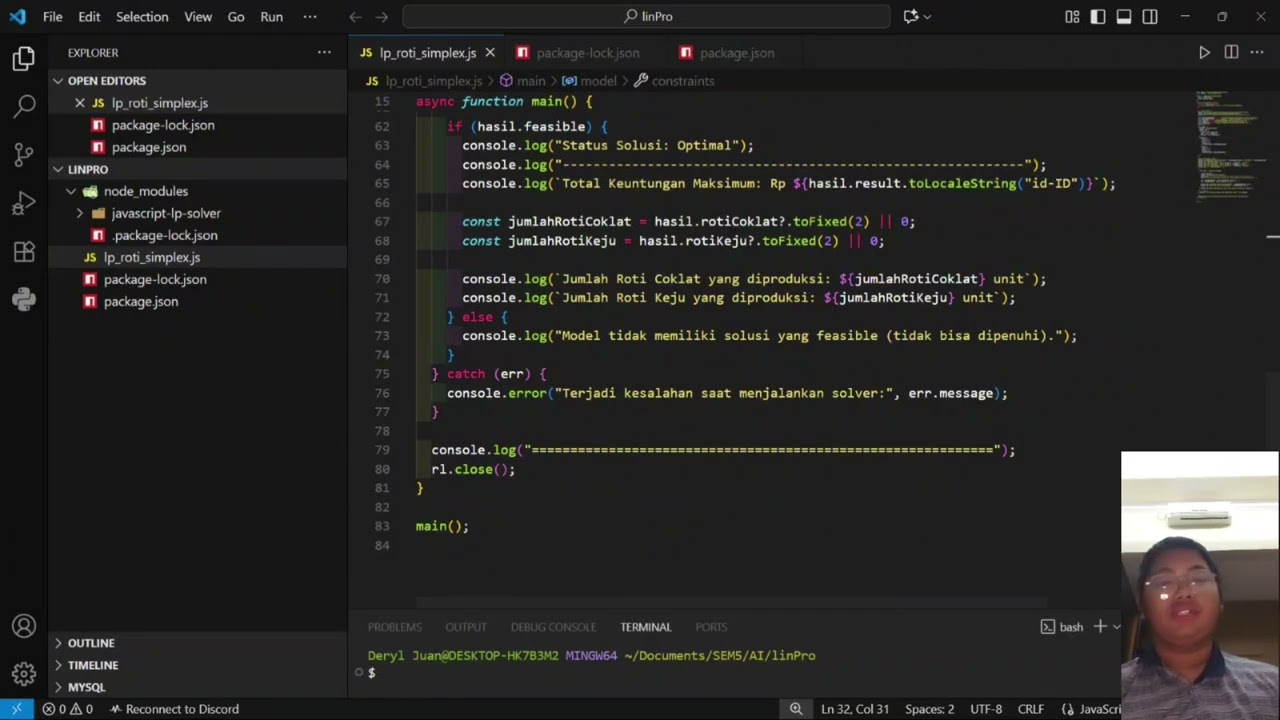The image size is (1280, 720).
Task: Open the Selection menu
Action: click(142, 17)
